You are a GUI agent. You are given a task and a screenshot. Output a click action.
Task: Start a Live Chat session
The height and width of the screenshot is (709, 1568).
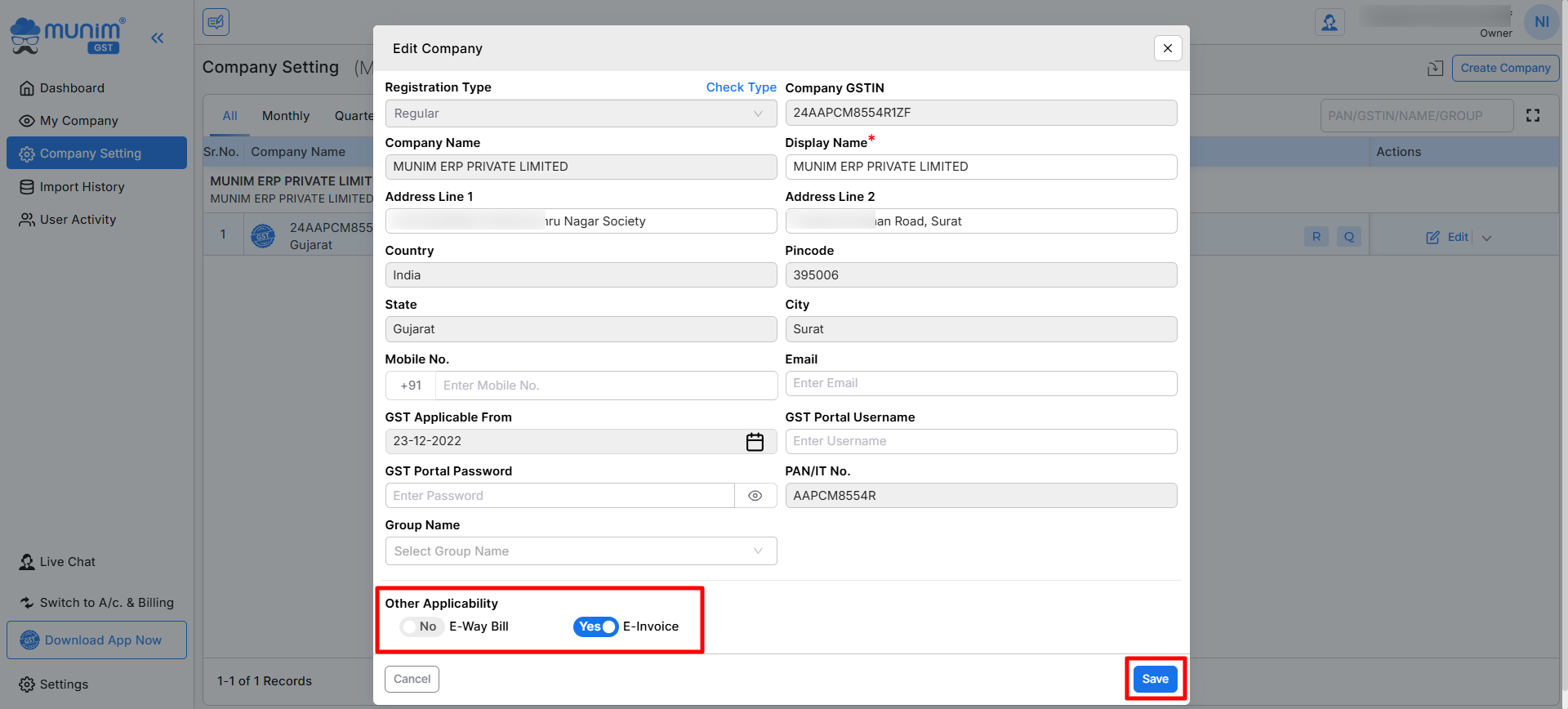(x=57, y=562)
